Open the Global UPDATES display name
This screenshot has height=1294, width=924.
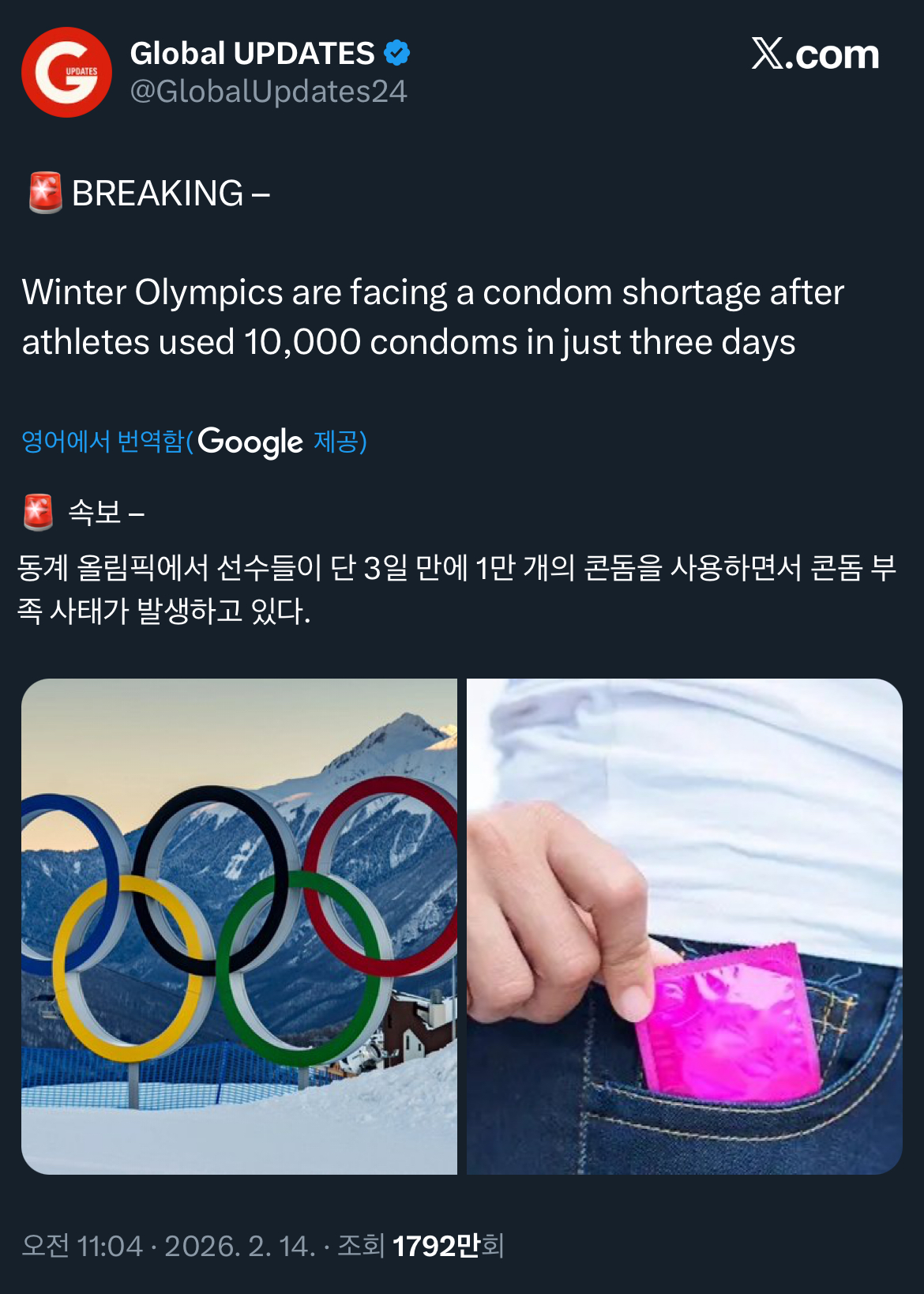click(x=252, y=53)
